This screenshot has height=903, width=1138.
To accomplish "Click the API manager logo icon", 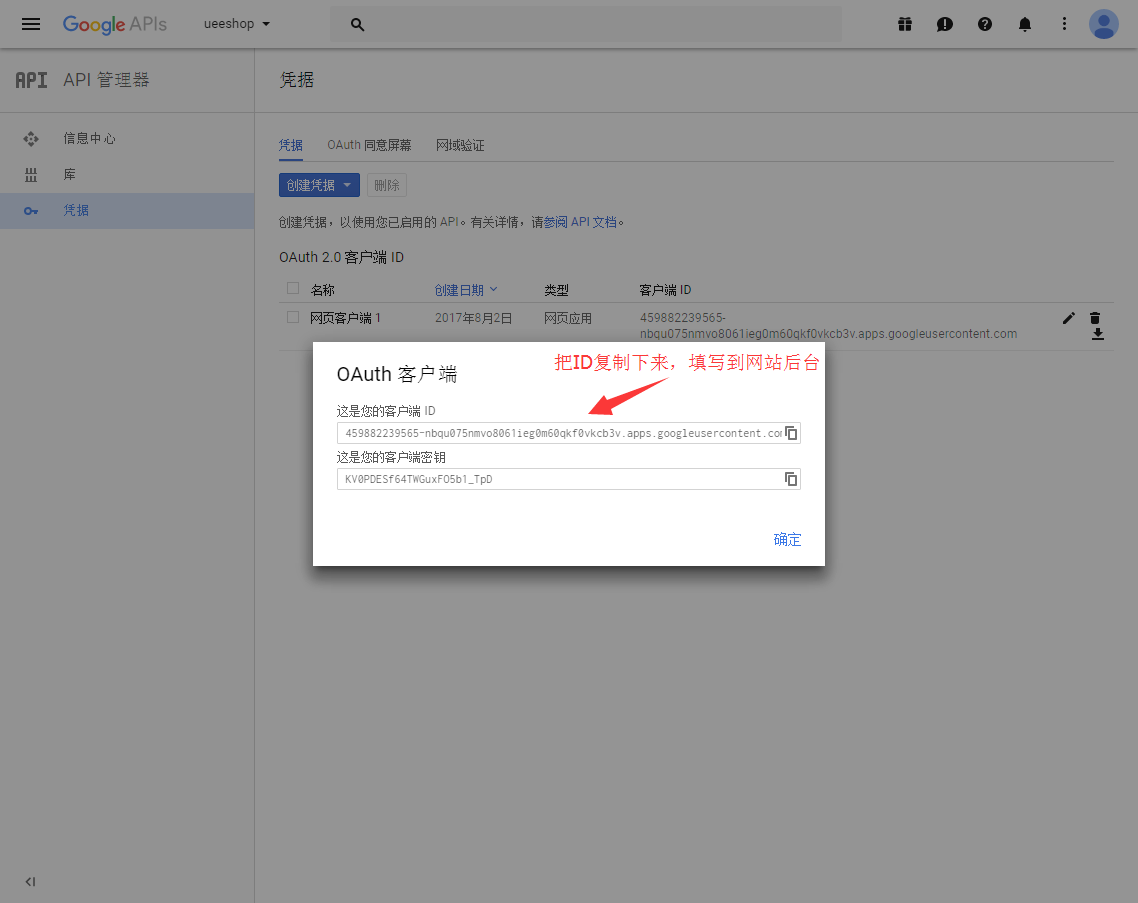I will click(x=31, y=80).
